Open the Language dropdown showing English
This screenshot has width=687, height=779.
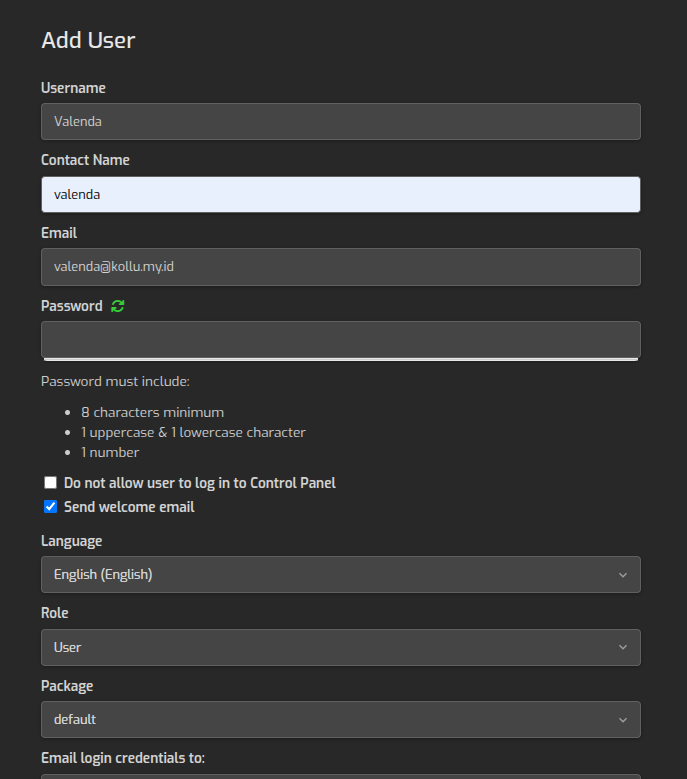pyautogui.click(x=340, y=575)
